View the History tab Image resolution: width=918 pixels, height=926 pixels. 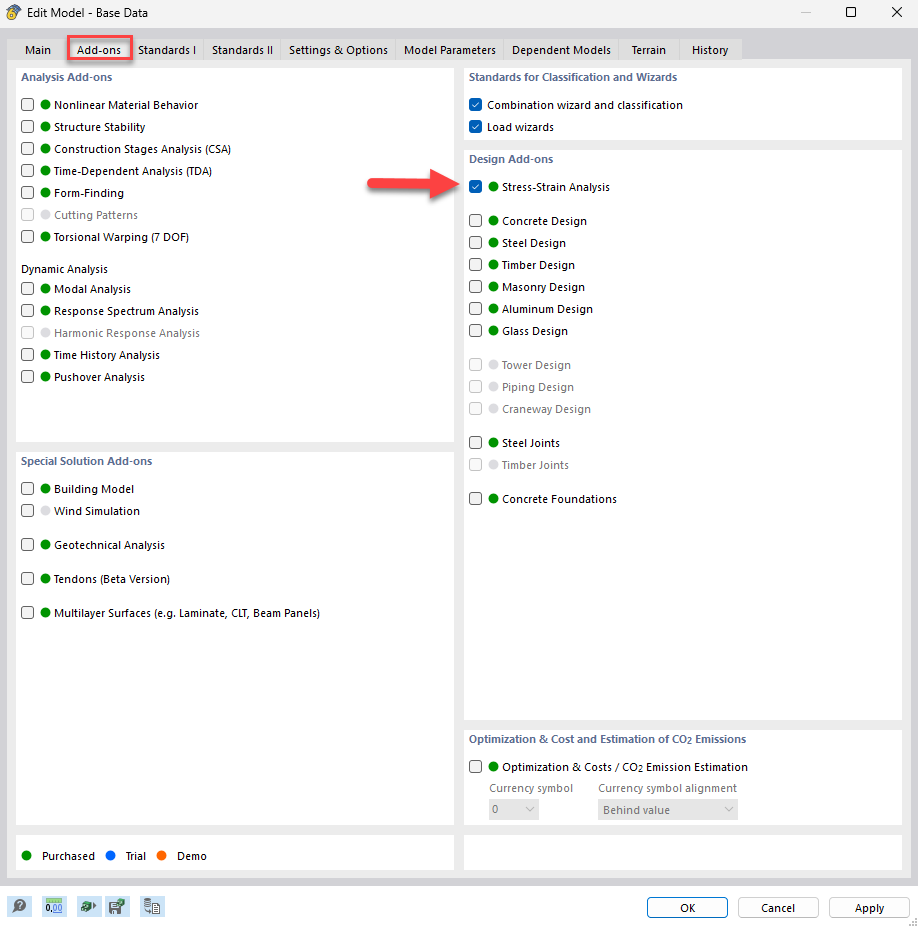(x=709, y=50)
